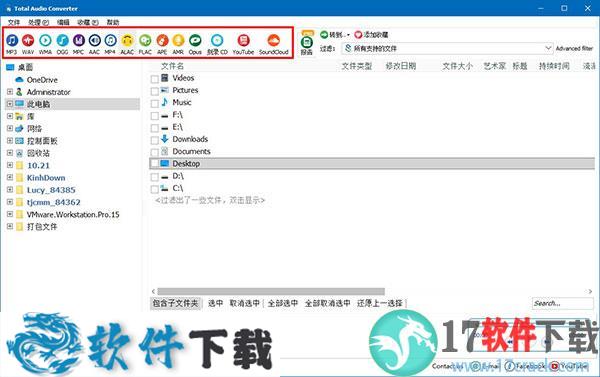Viewport: 600px width, 377px height.
Task: Check the C:\ drive checkbox
Action: (155, 189)
